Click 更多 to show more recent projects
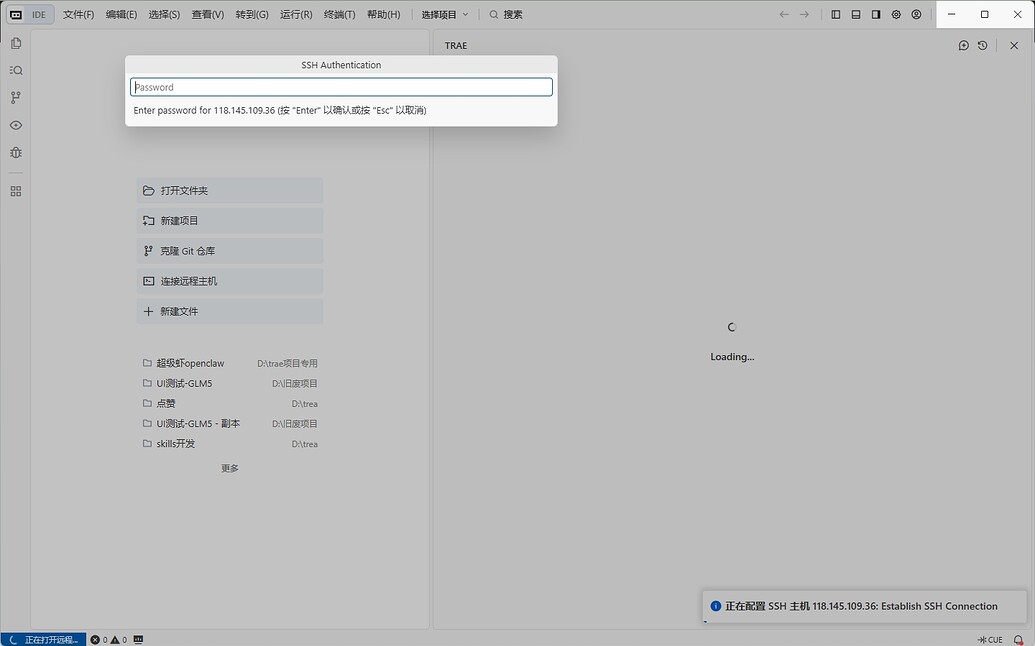This screenshot has width=1035, height=646. pos(230,468)
